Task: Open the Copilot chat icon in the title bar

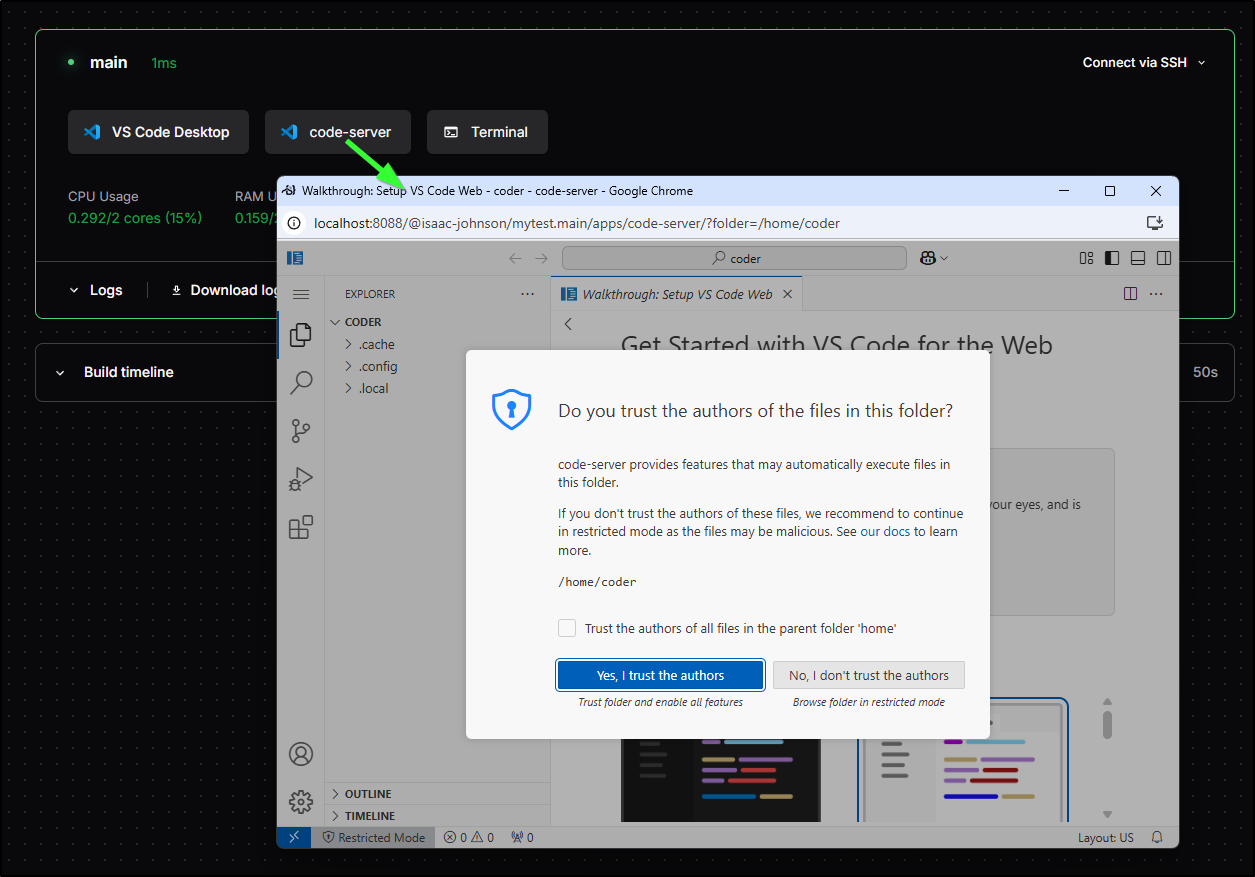Action: coord(928,258)
